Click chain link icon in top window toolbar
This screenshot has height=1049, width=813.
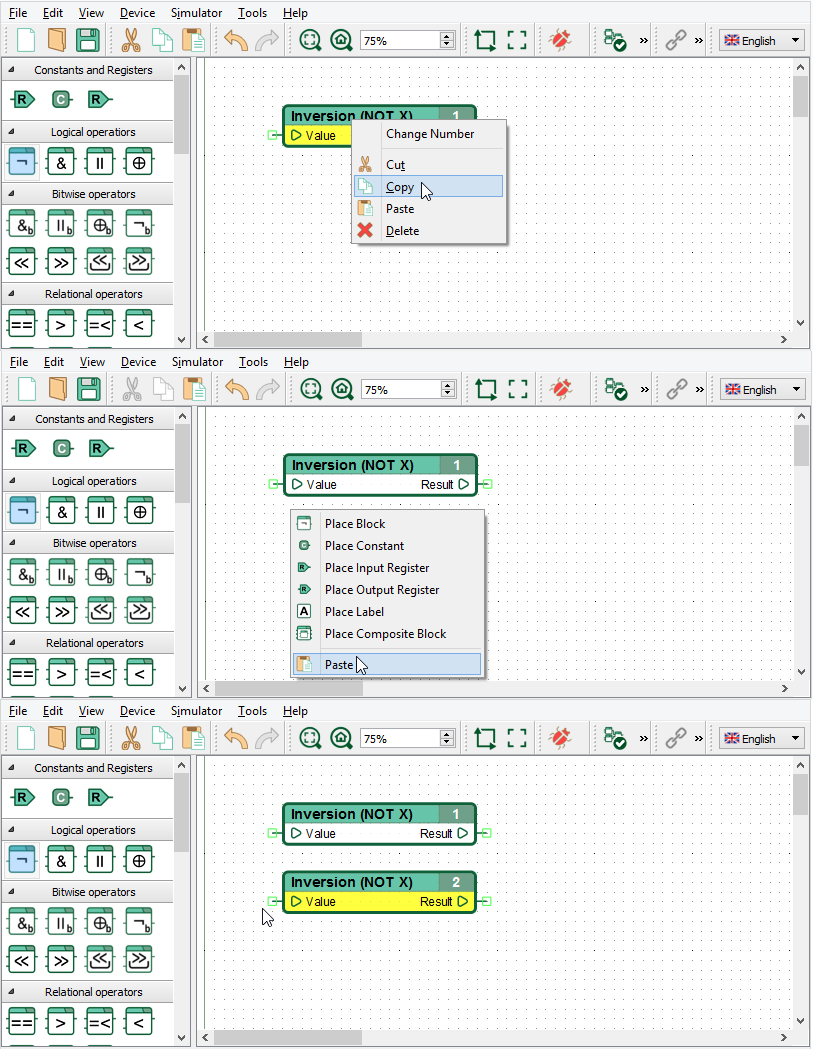coord(676,40)
